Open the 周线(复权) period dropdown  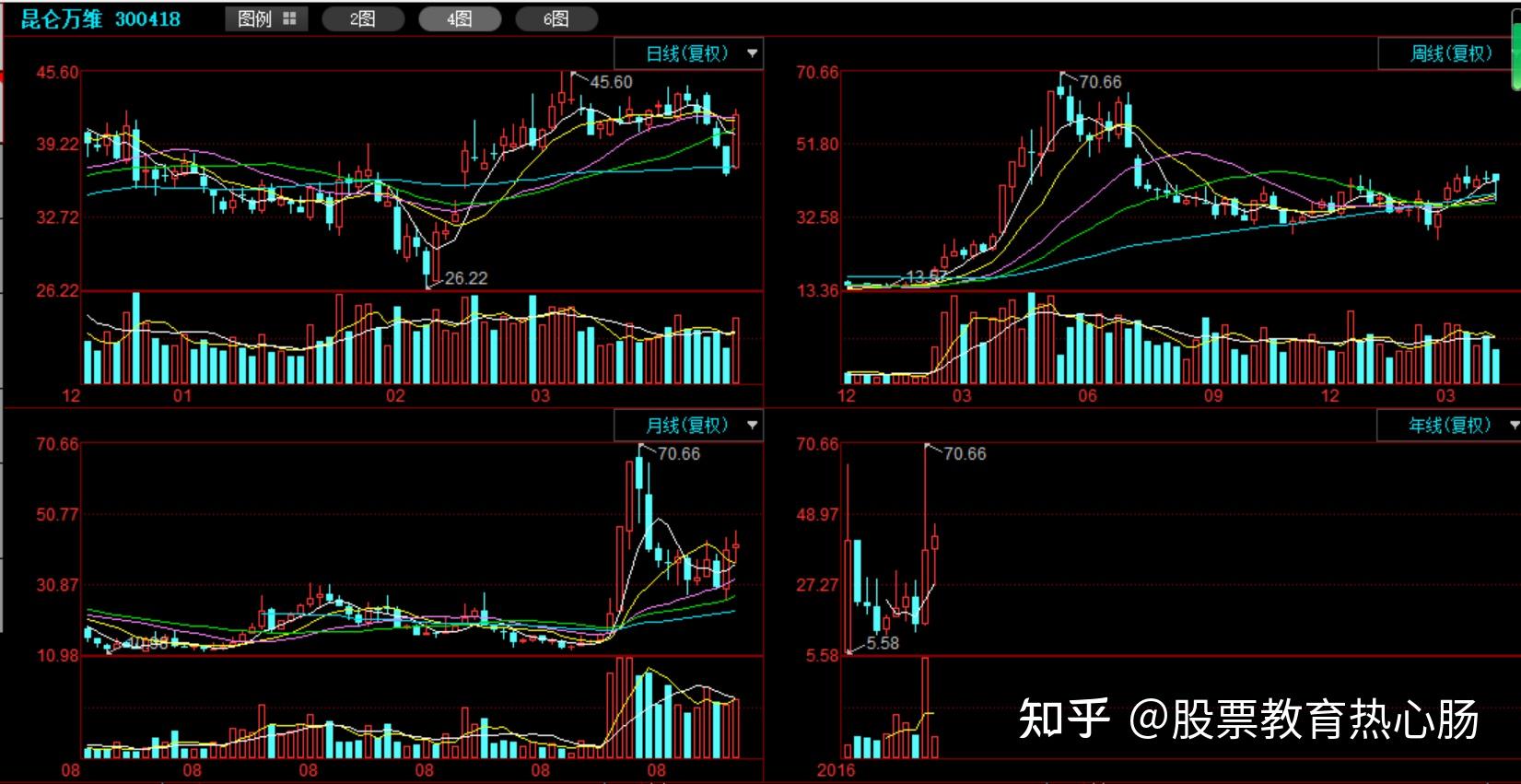tap(1449, 53)
